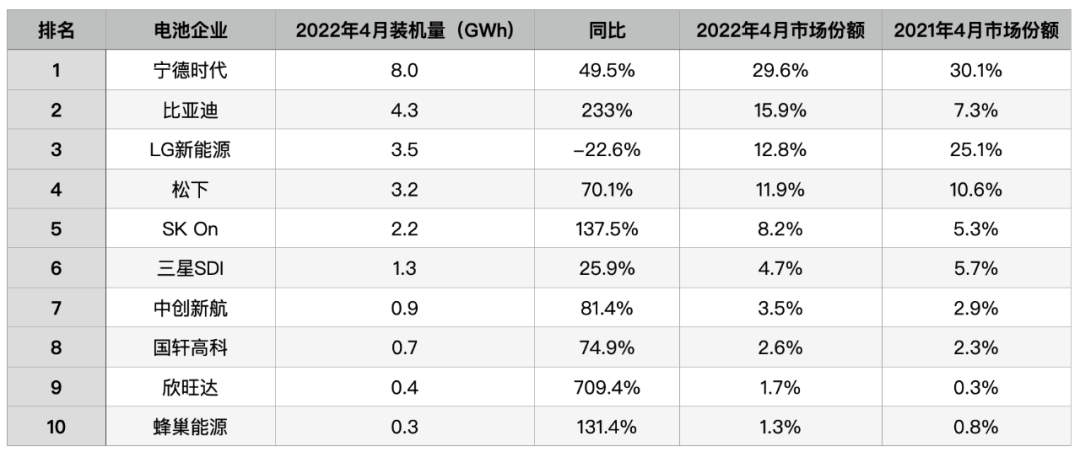Click the 宁德时代 company cell
This screenshot has width=1080, height=452.
point(186,71)
